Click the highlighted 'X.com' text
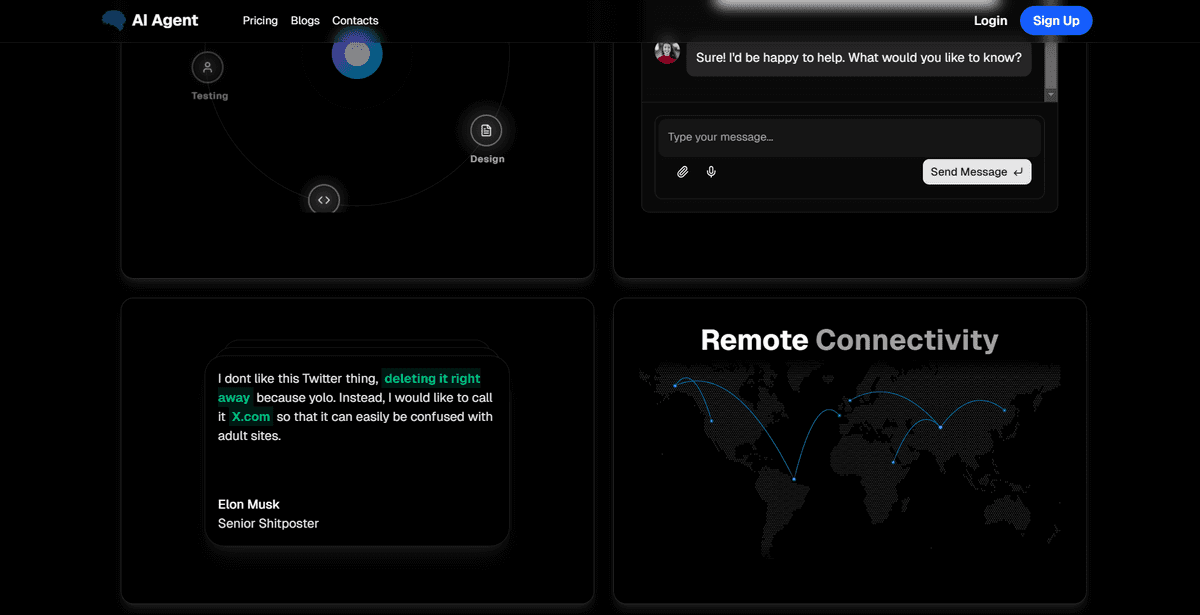 (x=250, y=416)
